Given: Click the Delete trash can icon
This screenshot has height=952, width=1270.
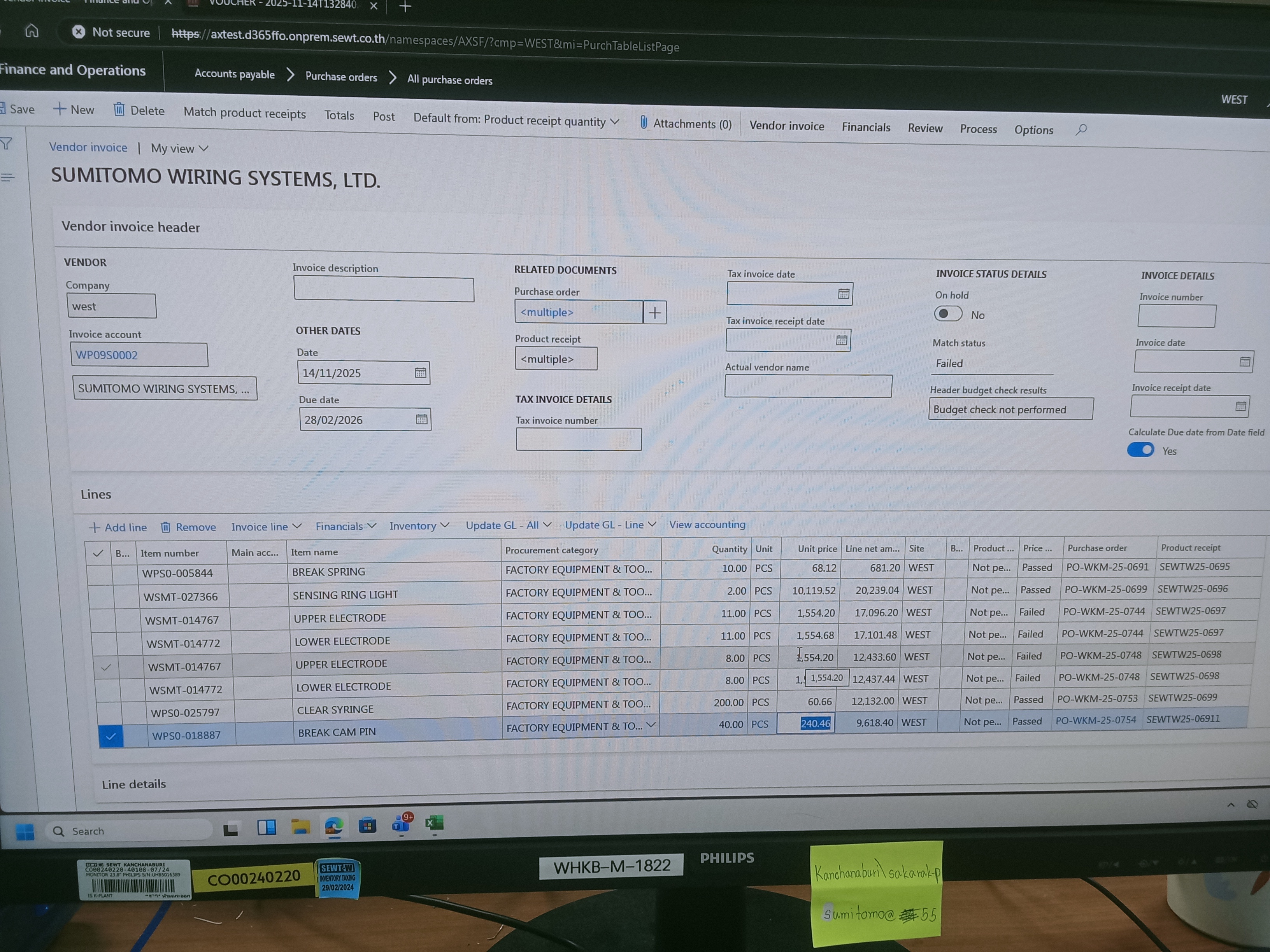Looking at the screenshot, I should (119, 109).
